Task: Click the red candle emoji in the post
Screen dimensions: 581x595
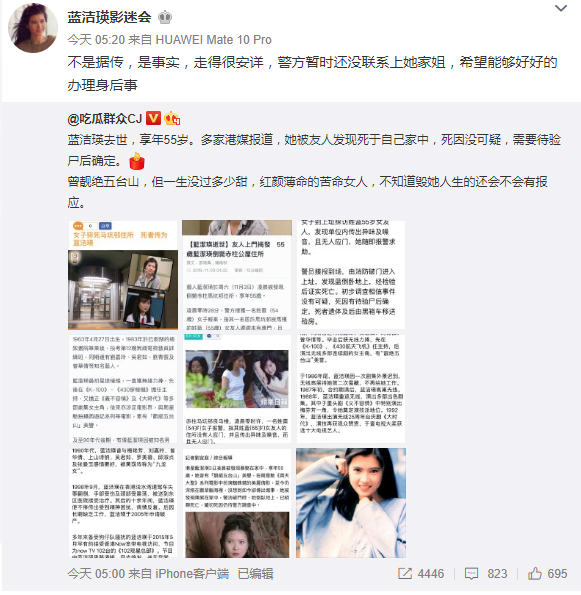Action: 137,161
